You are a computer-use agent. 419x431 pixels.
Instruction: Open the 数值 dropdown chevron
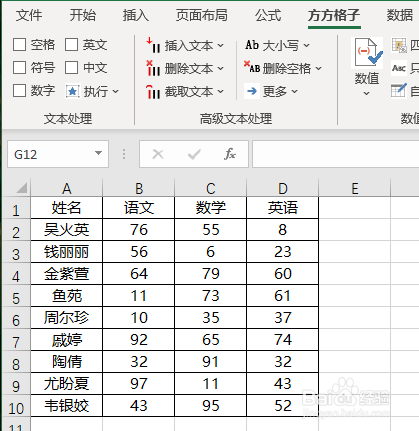pos(367,94)
